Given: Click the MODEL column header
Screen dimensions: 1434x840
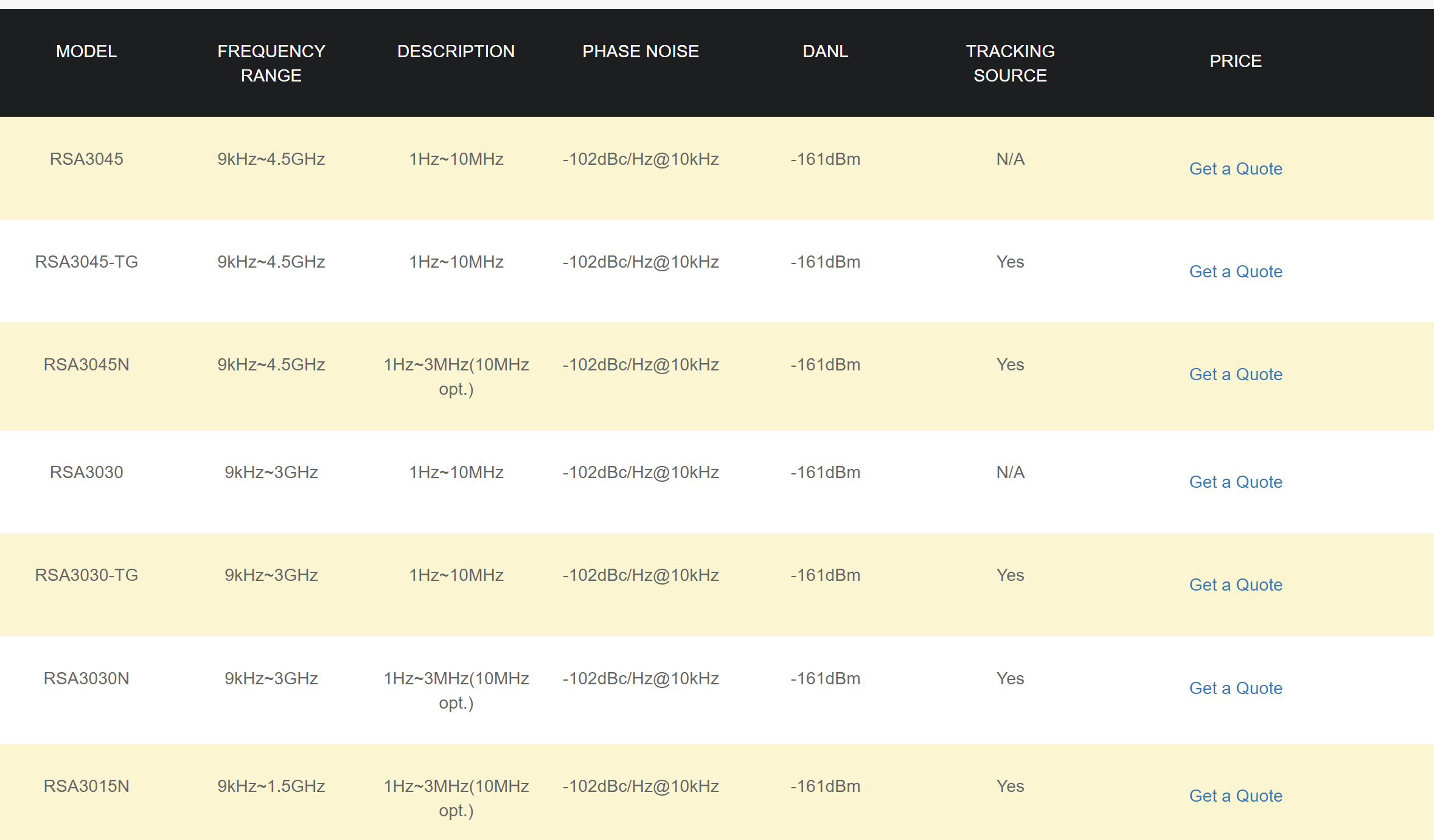Looking at the screenshot, I should click(x=86, y=51).
